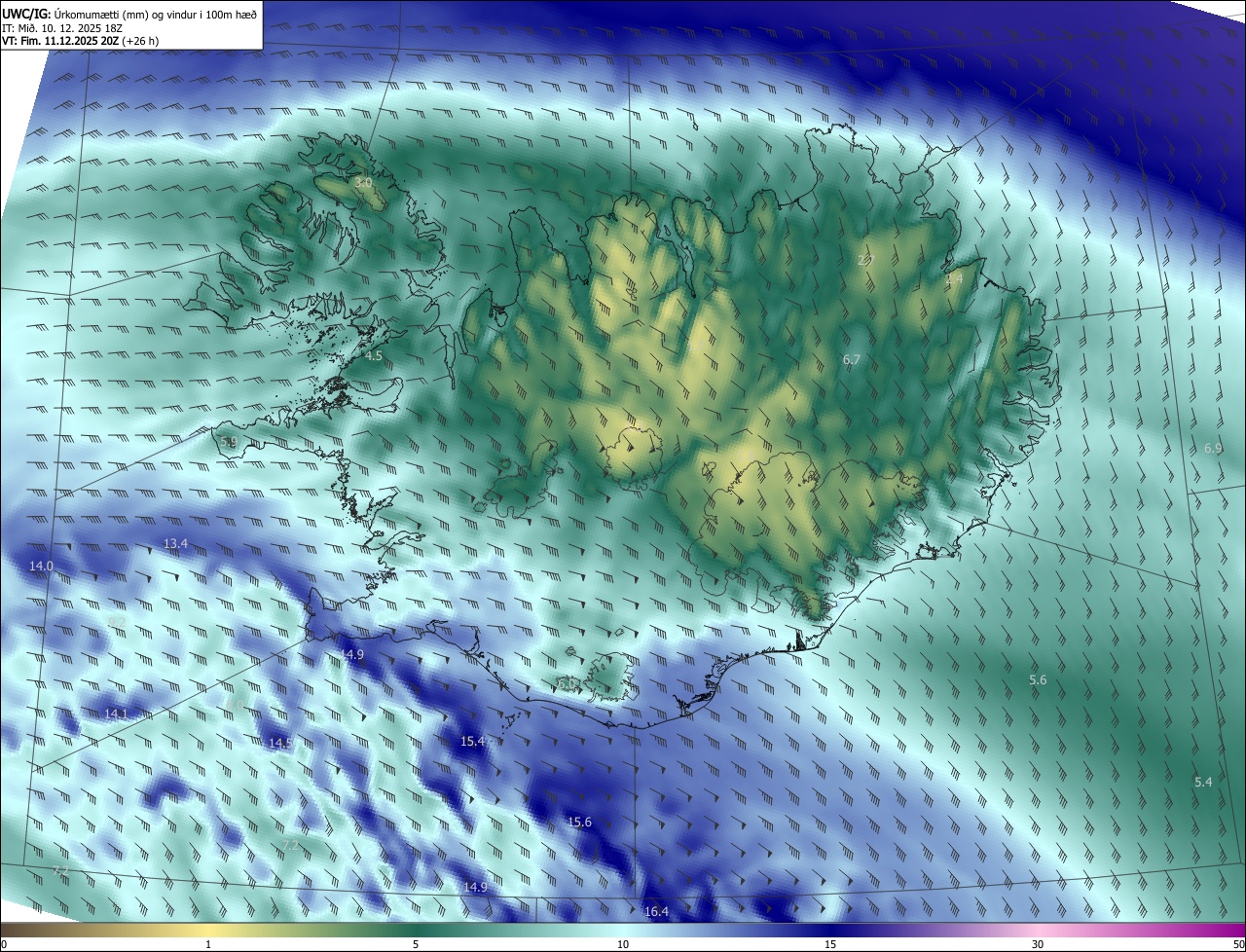This screenshot has height=952, width=1246.
Task: Click the 14.1 value label
Action: point(116,714)
